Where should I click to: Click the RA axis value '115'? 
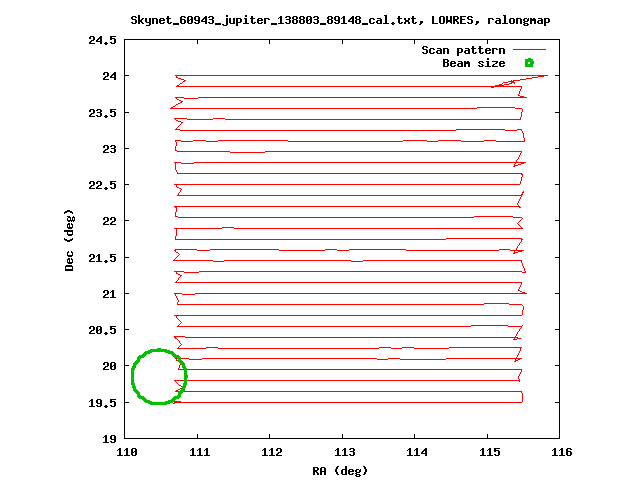click(x=489, y=452)
